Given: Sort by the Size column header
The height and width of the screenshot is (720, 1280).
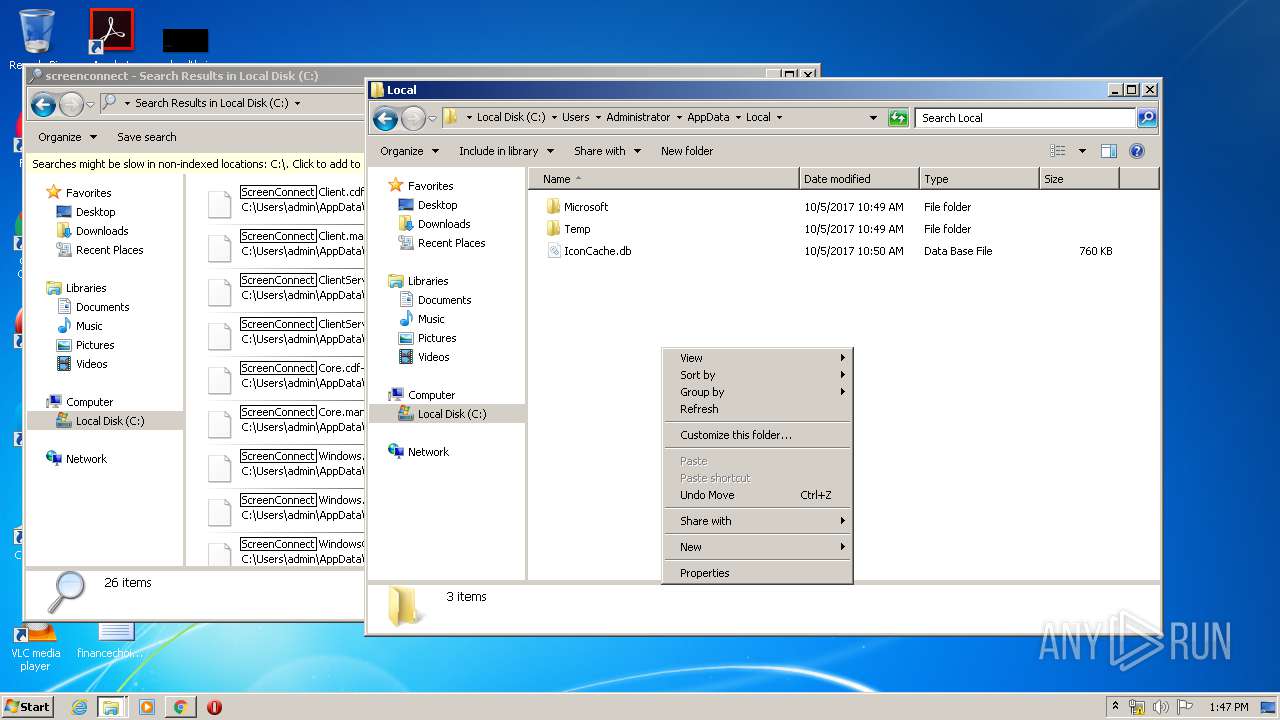Looking at the screenshot, I should (1079, 179).
